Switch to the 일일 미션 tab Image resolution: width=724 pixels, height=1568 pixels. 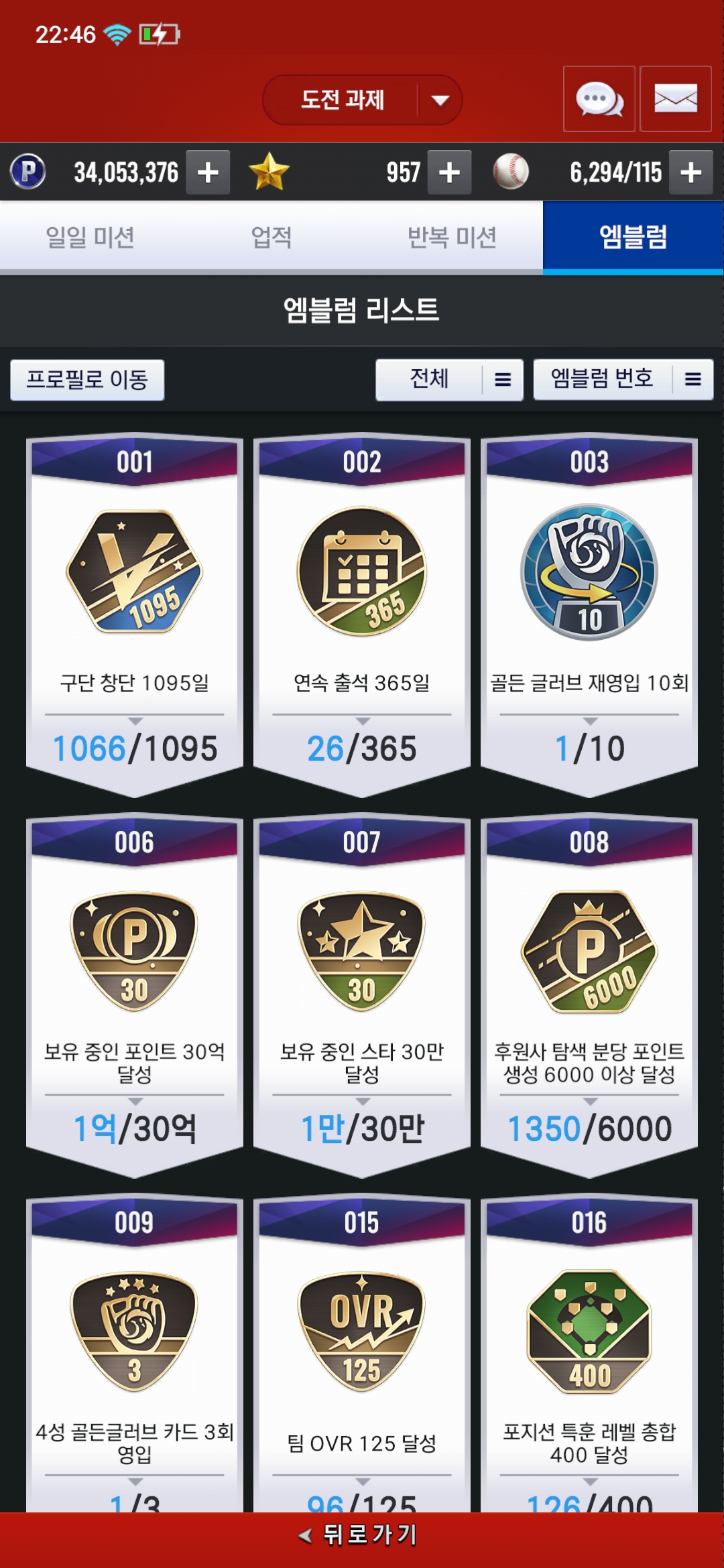click(x=90, y=237)
